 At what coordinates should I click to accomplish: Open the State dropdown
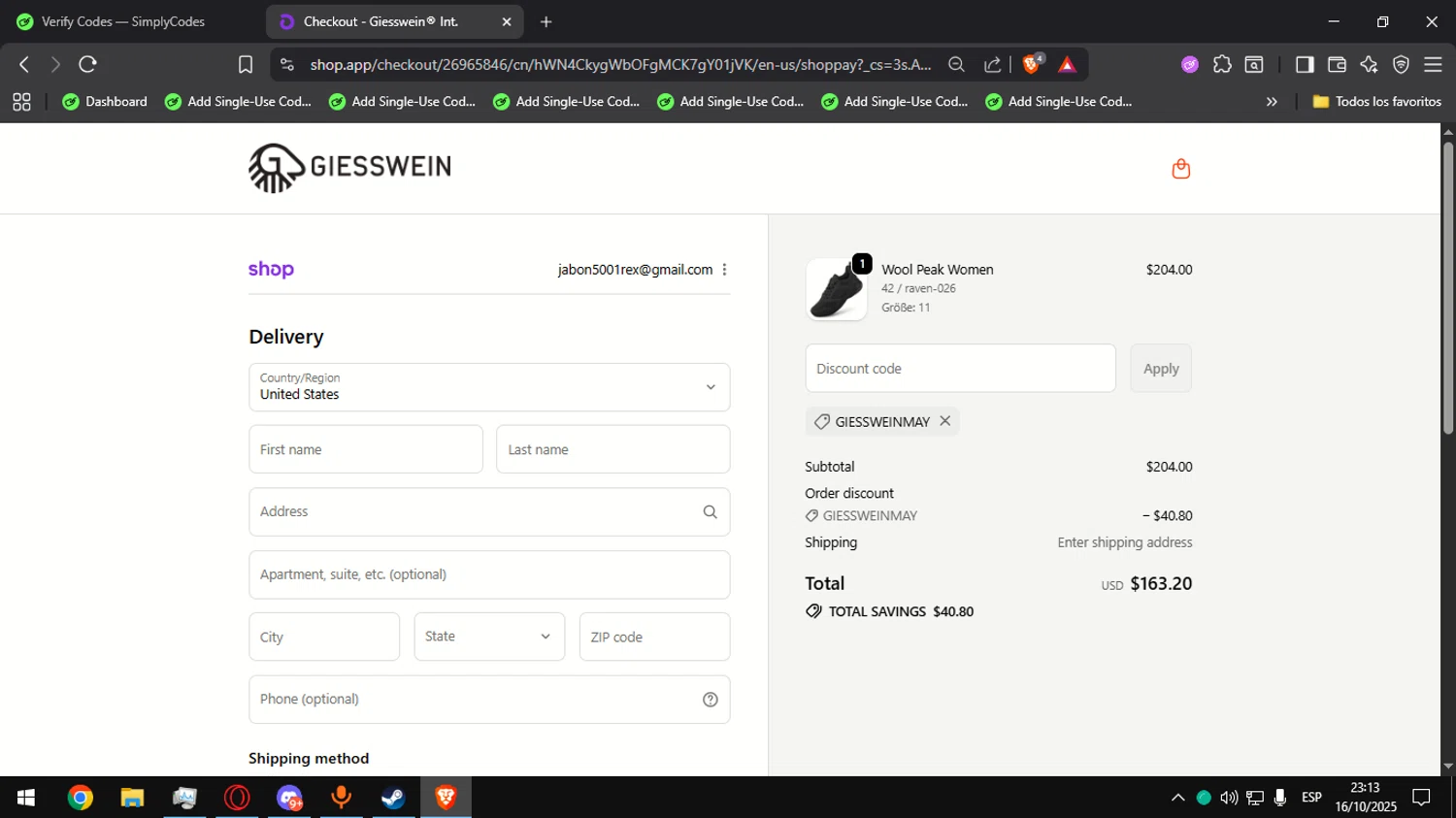[x=489, y=637]
